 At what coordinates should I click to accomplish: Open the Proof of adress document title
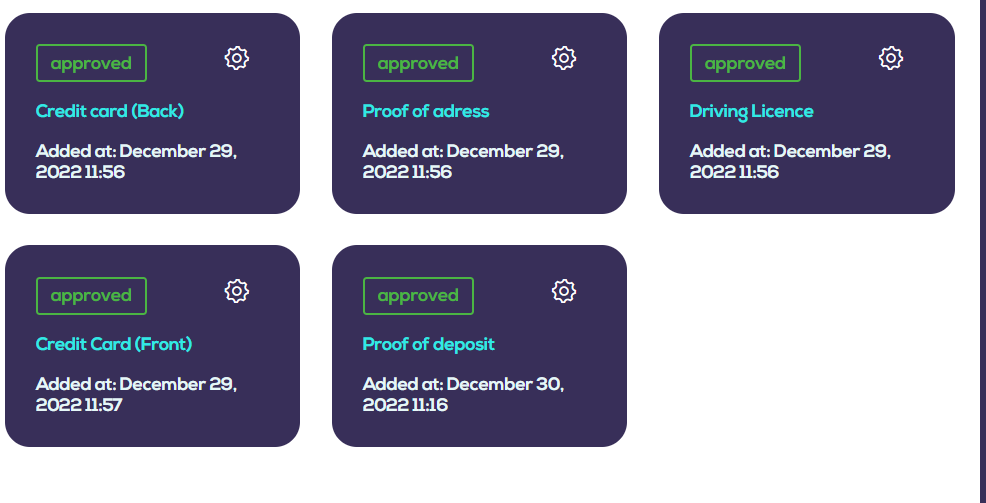[x=426, y=111]
